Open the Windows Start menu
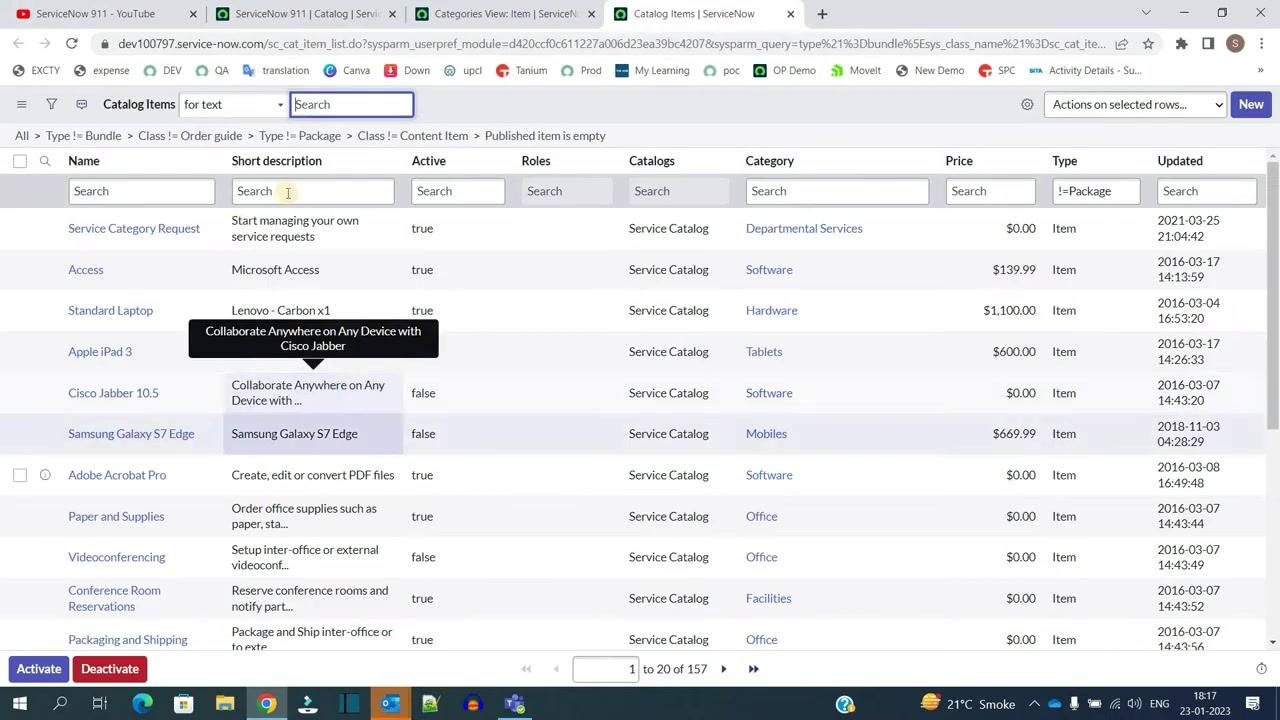This screenshot has width=1280, height=720. click(20, 704)
